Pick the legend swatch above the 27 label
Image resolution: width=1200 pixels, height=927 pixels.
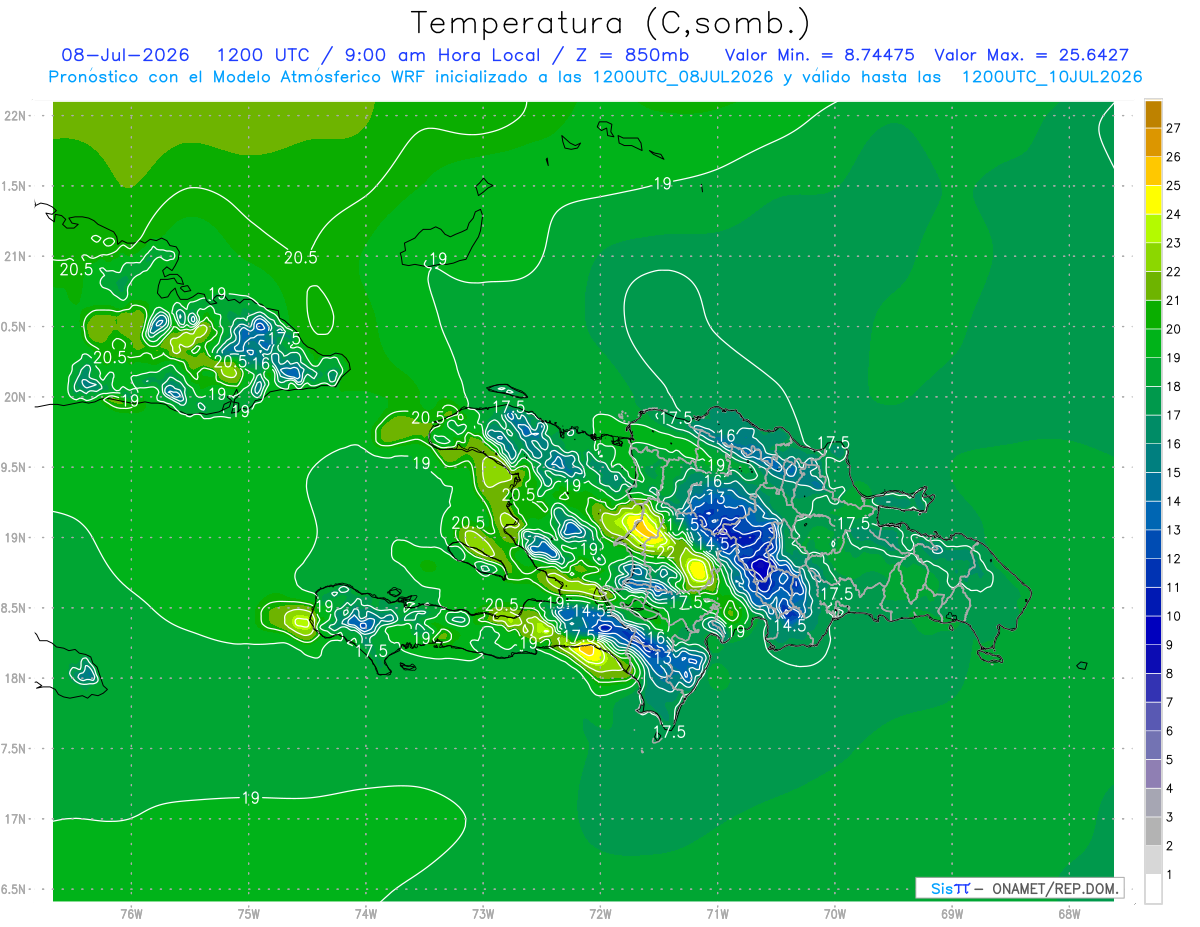(x=1153, y=114)
